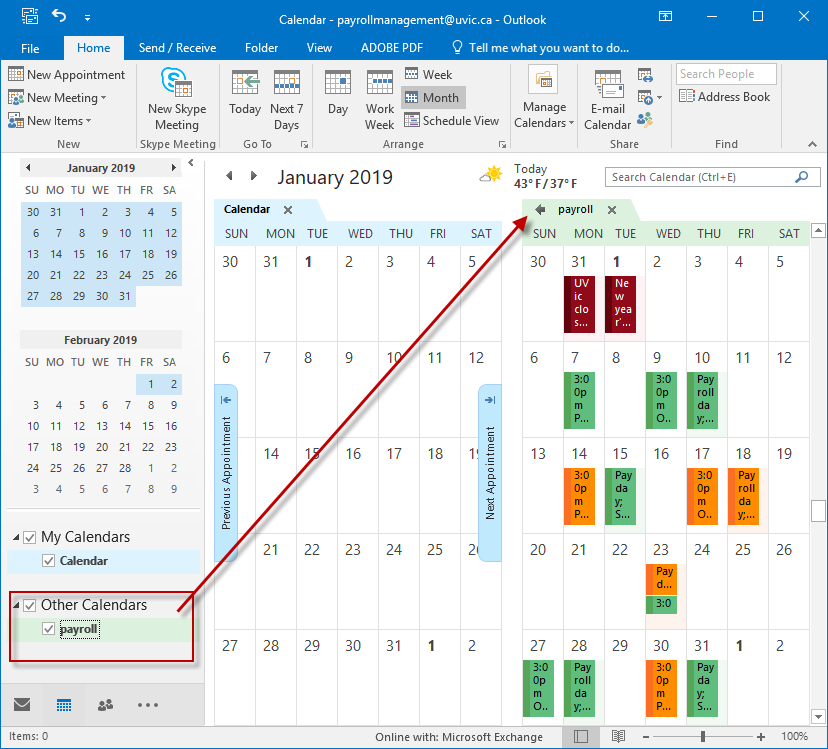Click the Search Calendar box
The height and width of the screenshot is (749, 828).
[x=712, y=177]
